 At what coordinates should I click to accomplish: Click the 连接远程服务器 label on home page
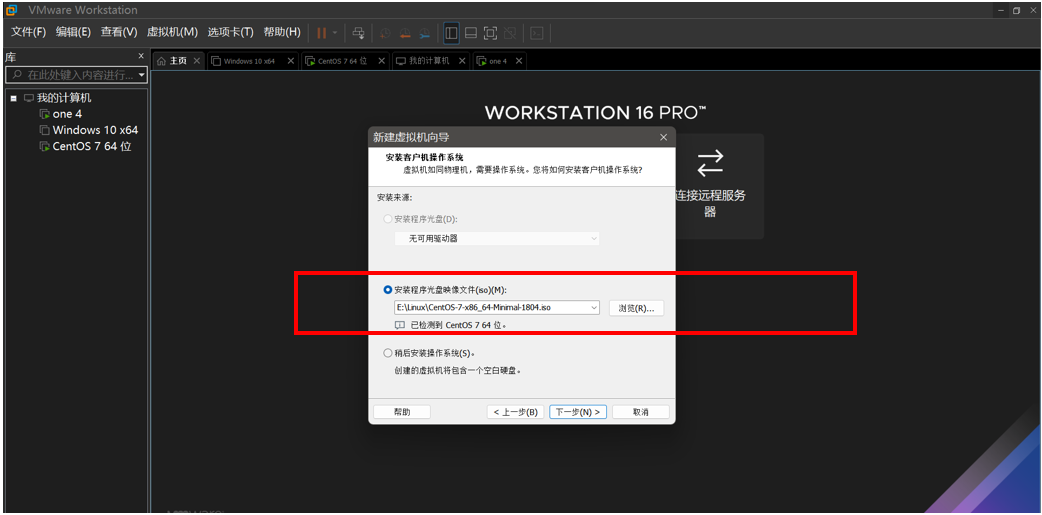tap(710, 205)
